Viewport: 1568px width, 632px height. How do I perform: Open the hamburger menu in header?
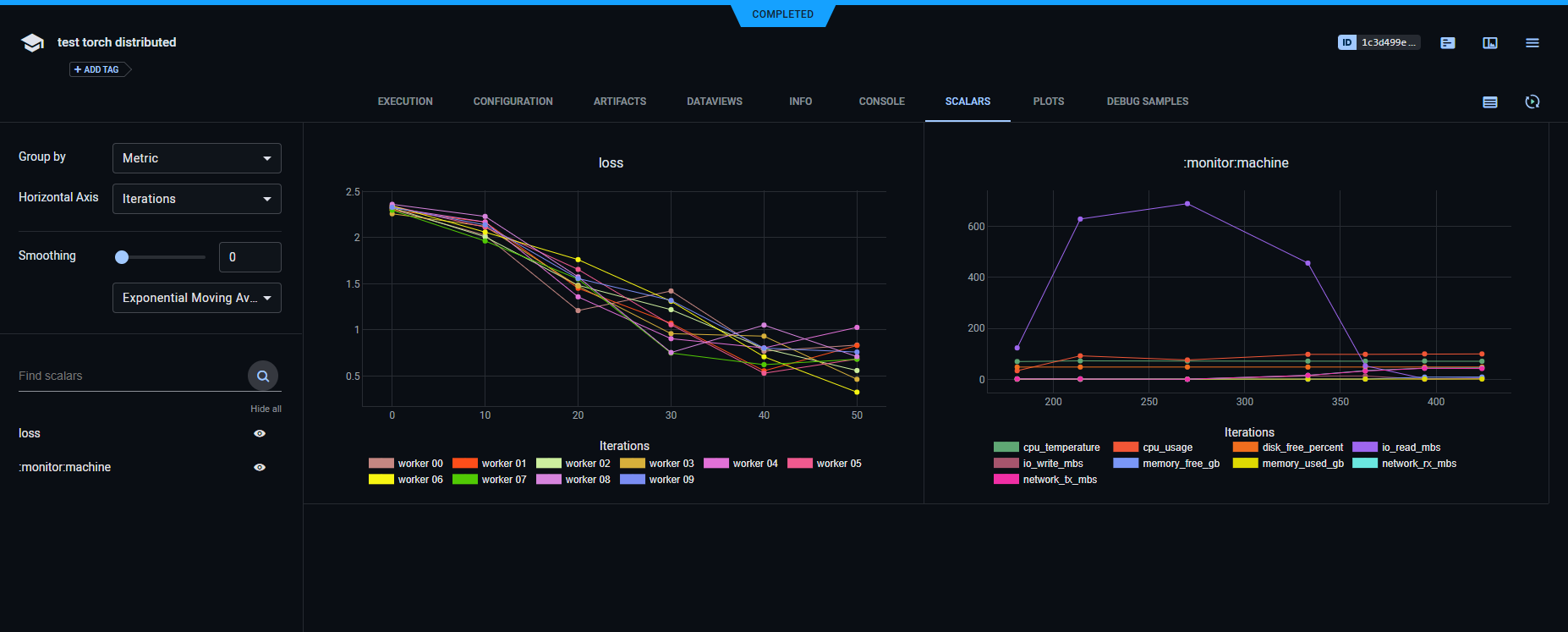coord(1532,42)
